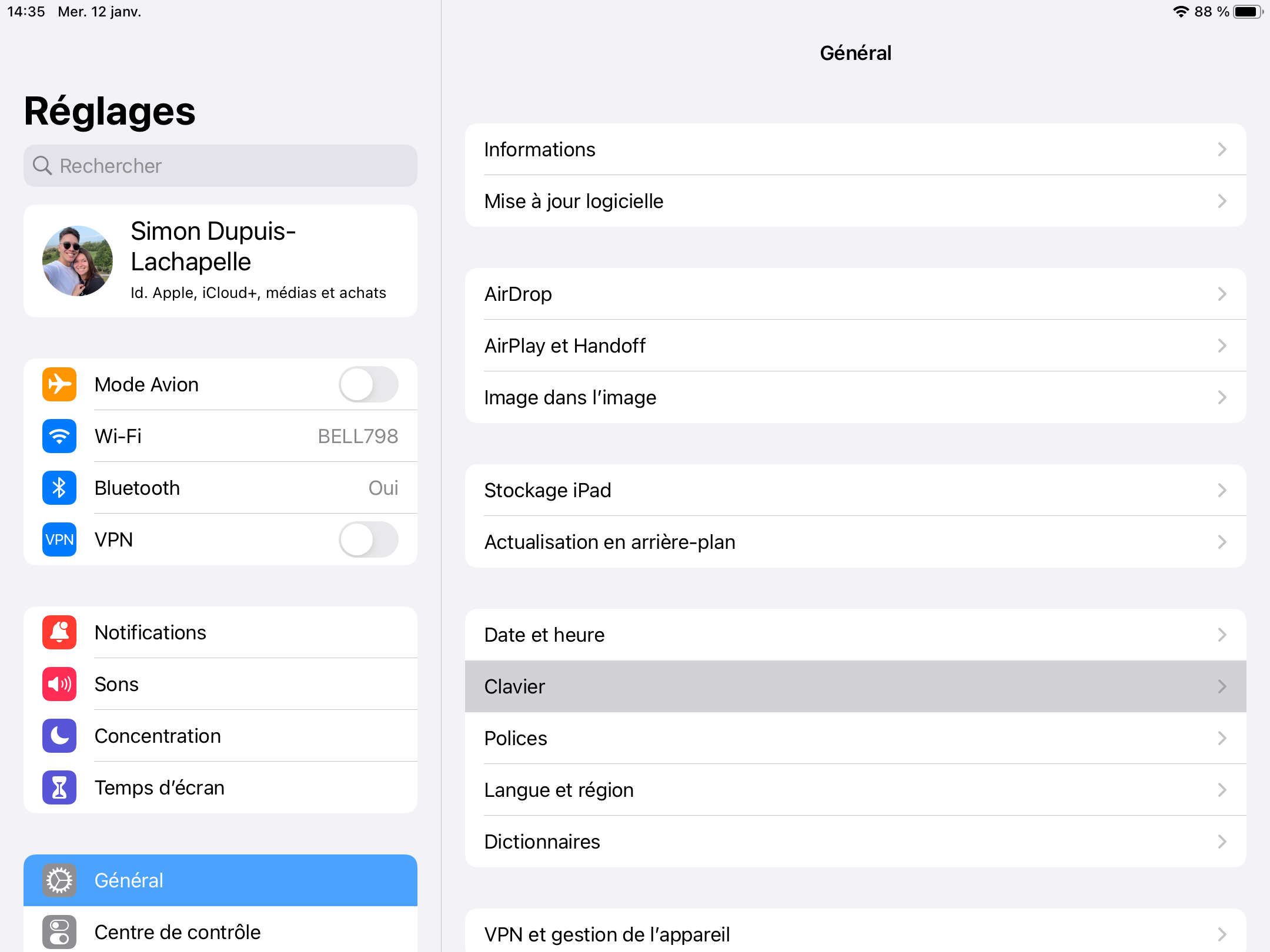Screen dimensions: 1270x952
Task: Tap the Bluetooth icon in sidebar
Action: tap(59, 488)
